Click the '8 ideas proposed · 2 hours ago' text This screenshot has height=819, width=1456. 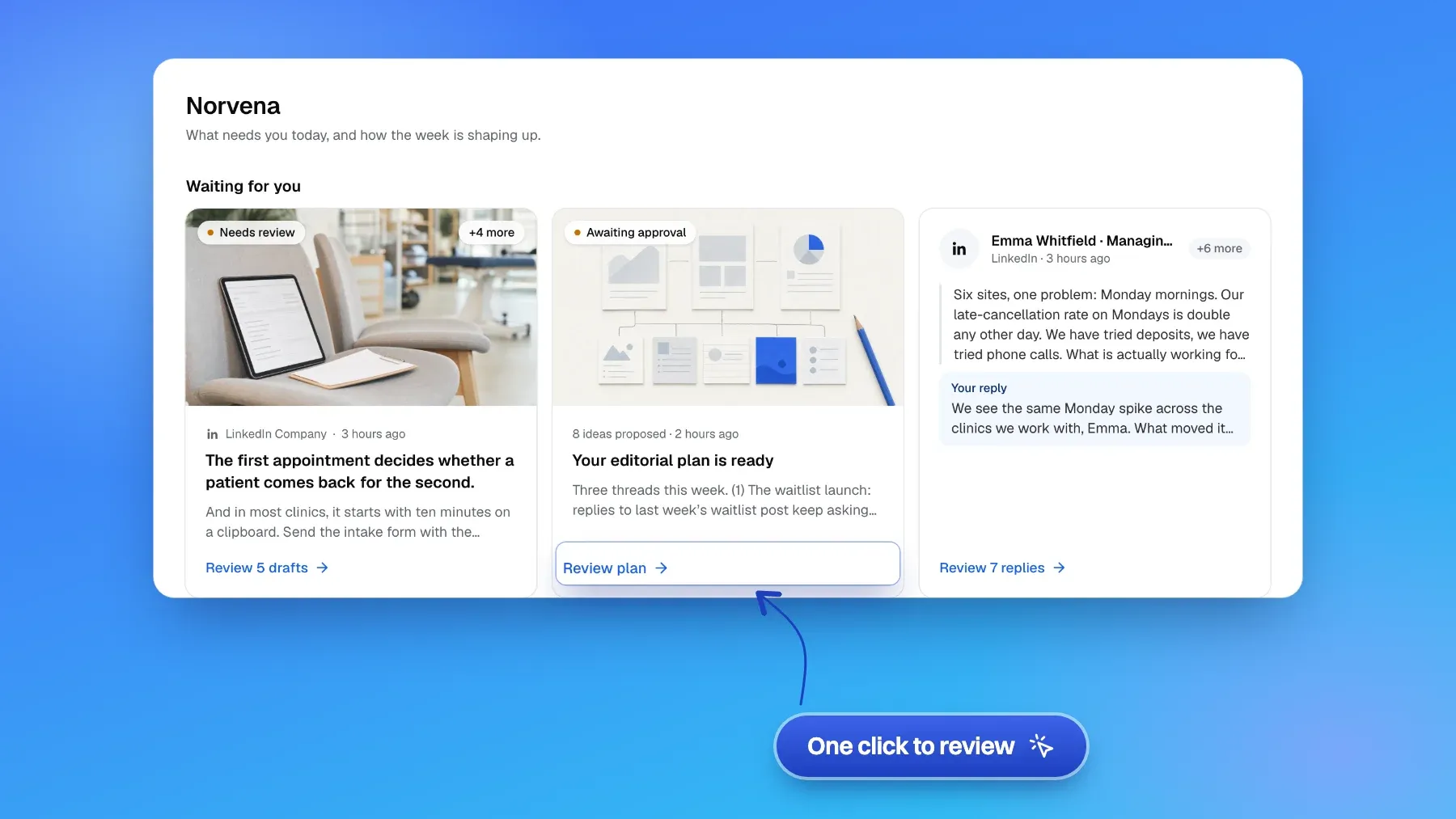pos(655,434)
